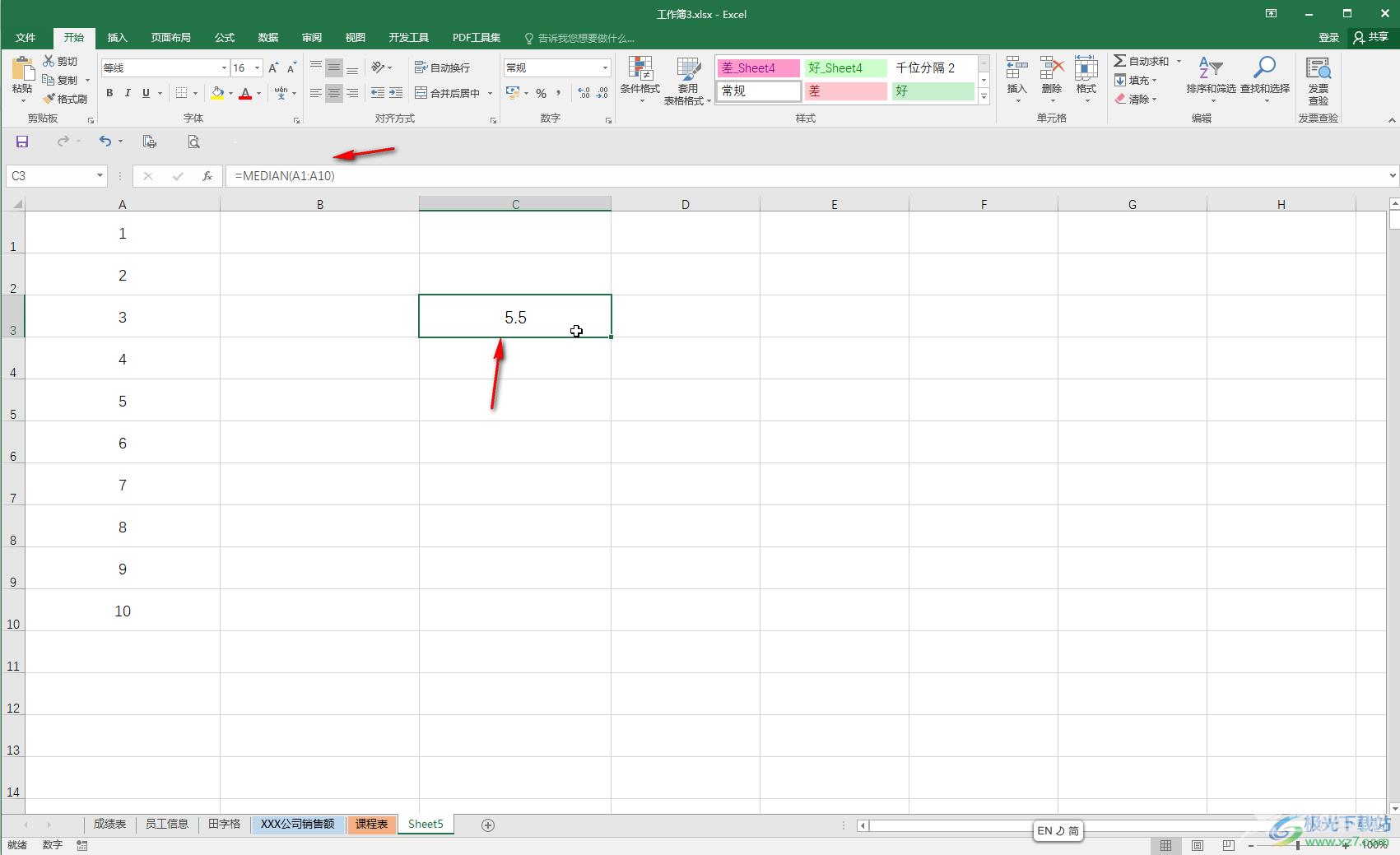Center text horizontally in the cell
This screenshot has width=1400, height=855.
(x=334, y=93)
